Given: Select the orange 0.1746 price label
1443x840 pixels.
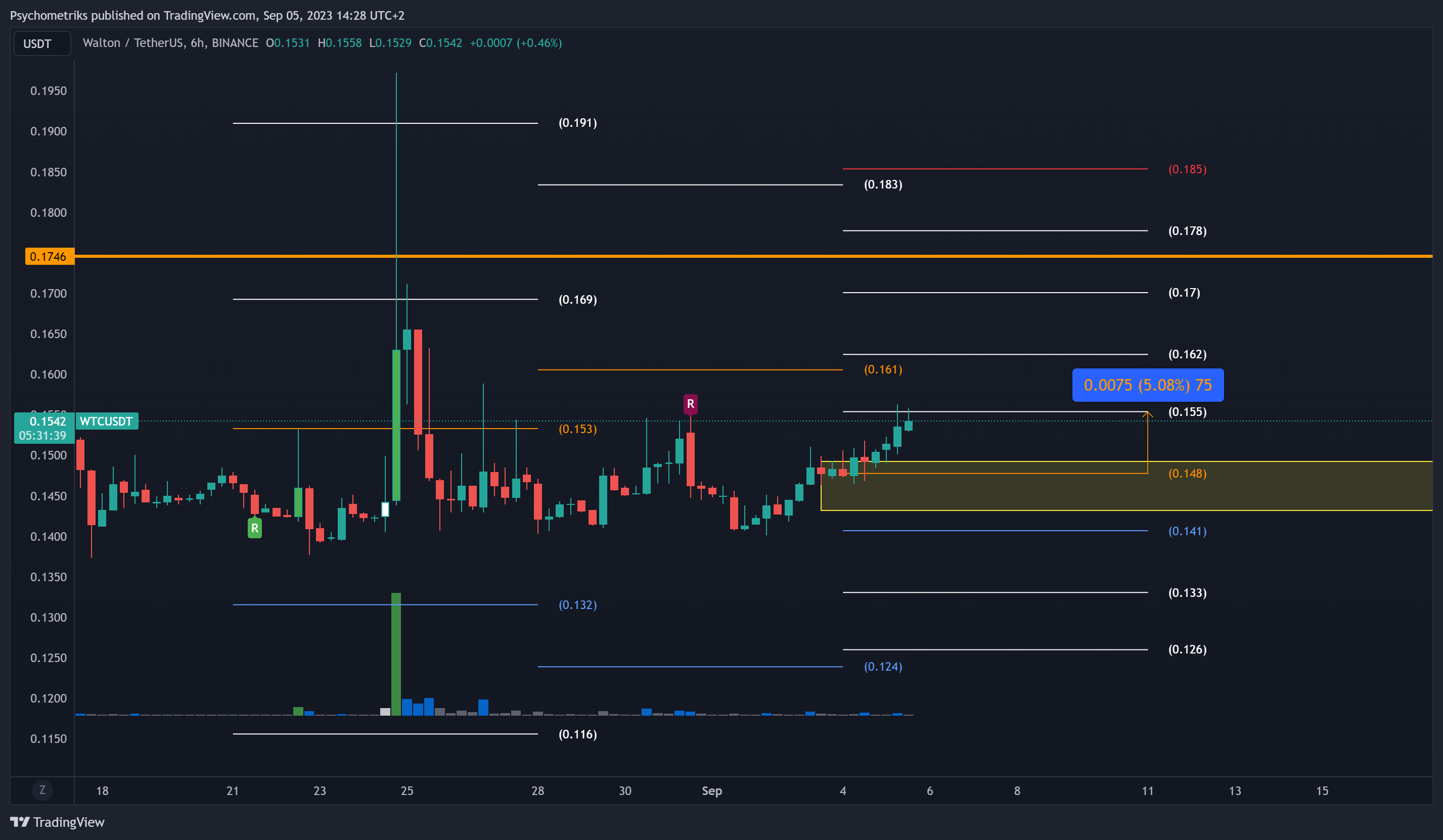Looking at the screenshot, I should (x=49, y=257).
